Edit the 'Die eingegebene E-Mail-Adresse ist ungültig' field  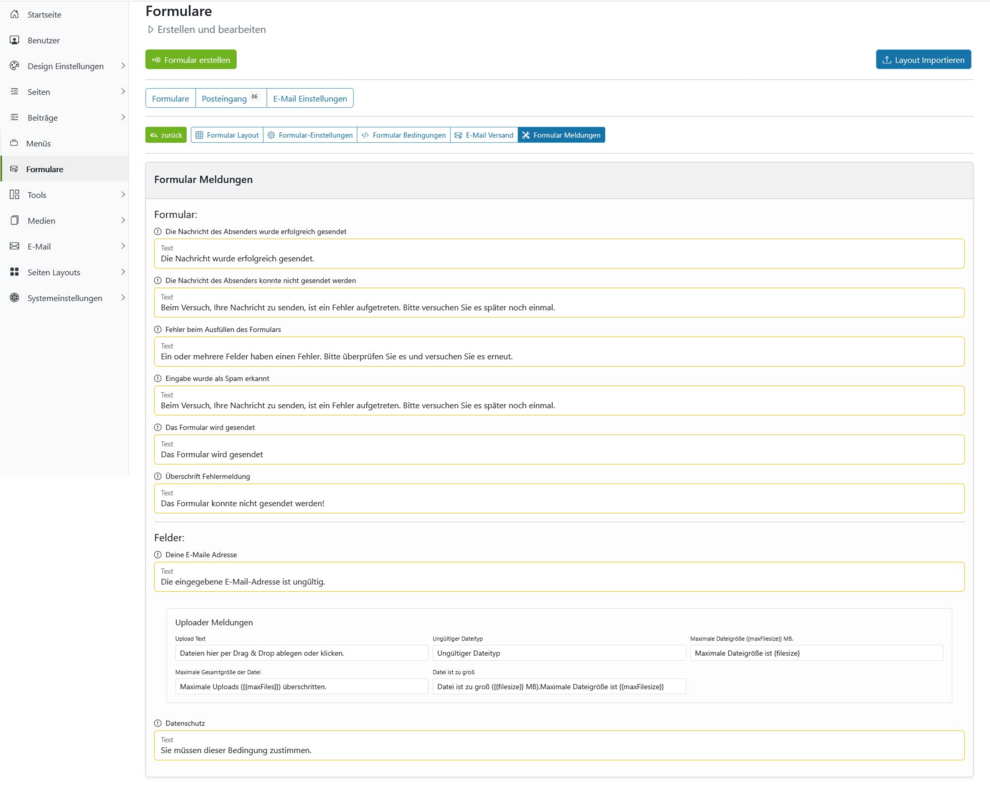(559, 577)
